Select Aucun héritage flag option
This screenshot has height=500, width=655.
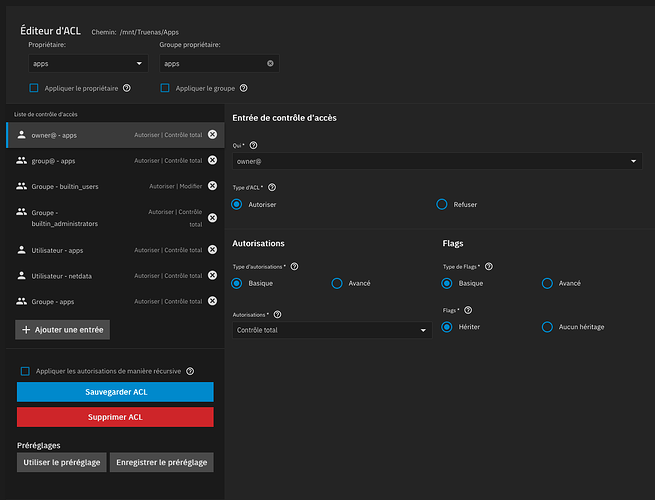547,327
